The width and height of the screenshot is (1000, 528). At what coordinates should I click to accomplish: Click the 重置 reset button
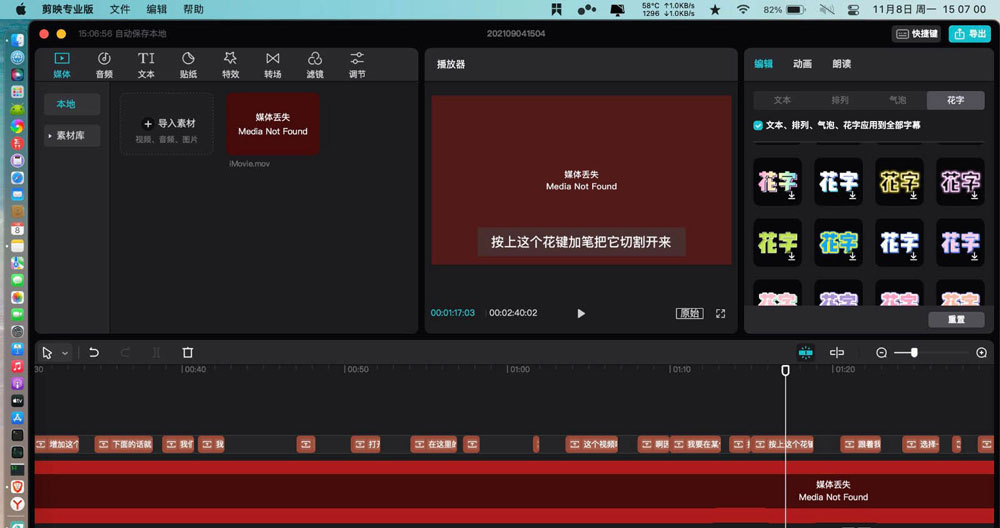point(956,319)
